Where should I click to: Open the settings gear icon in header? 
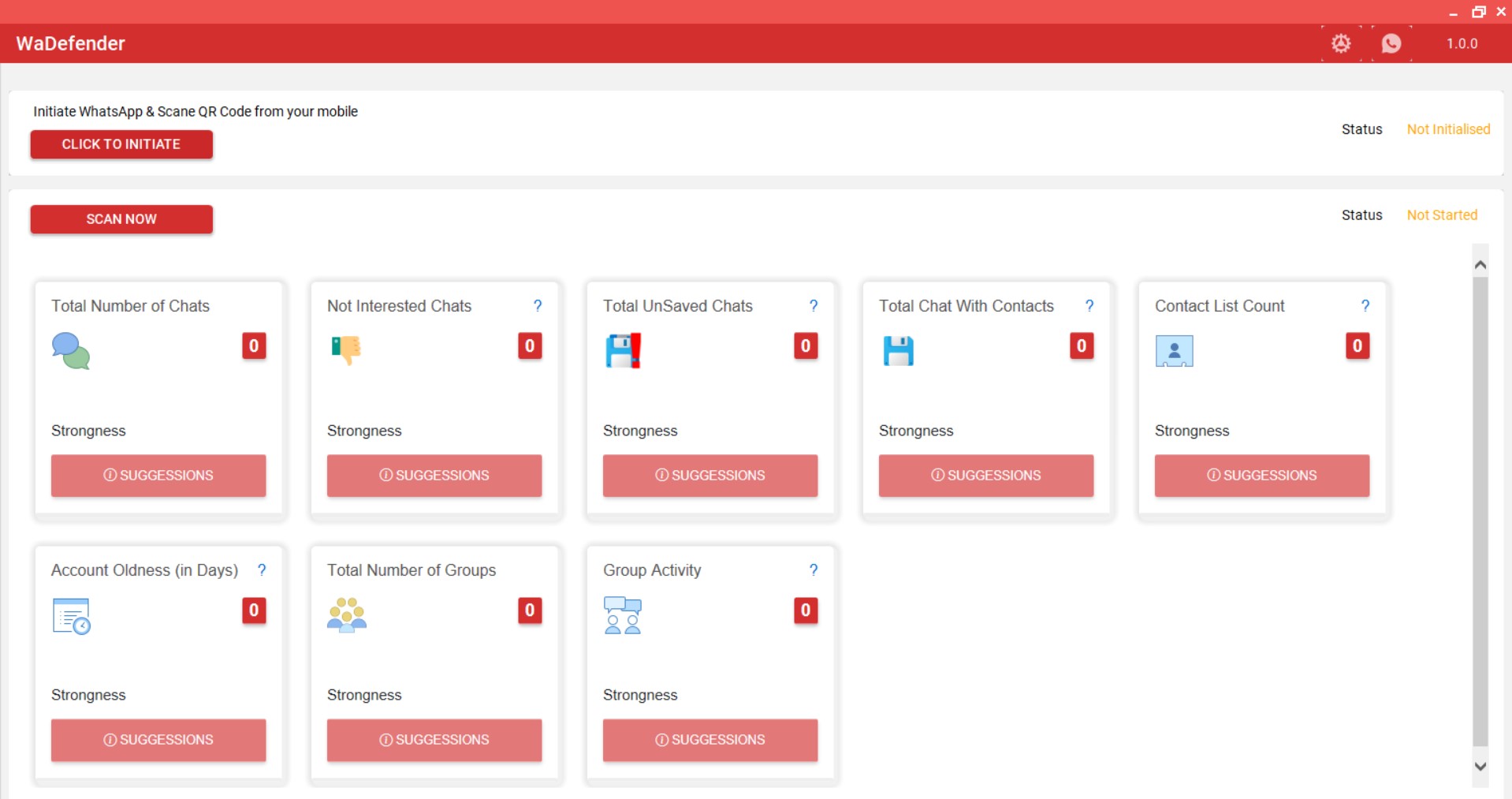(1340, 43)
